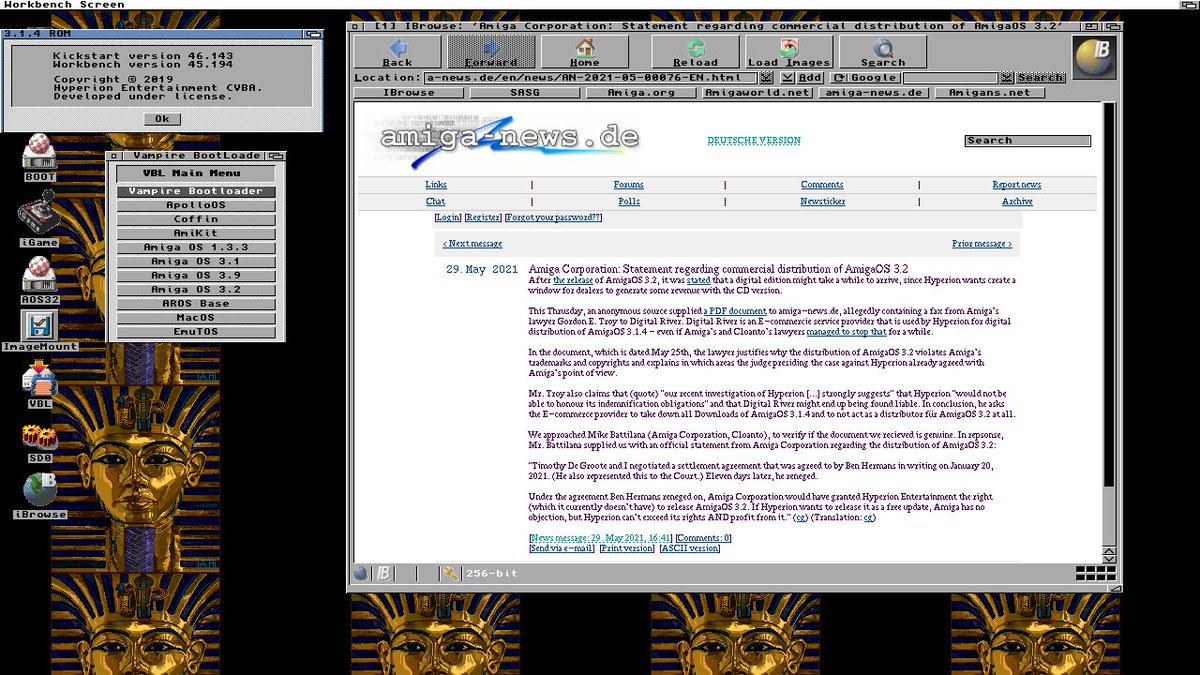Viewport: 1200px width, 675px height.
Task: Choose Amiga OS 3.9 in VBL menu
Action: coord(196,275)
